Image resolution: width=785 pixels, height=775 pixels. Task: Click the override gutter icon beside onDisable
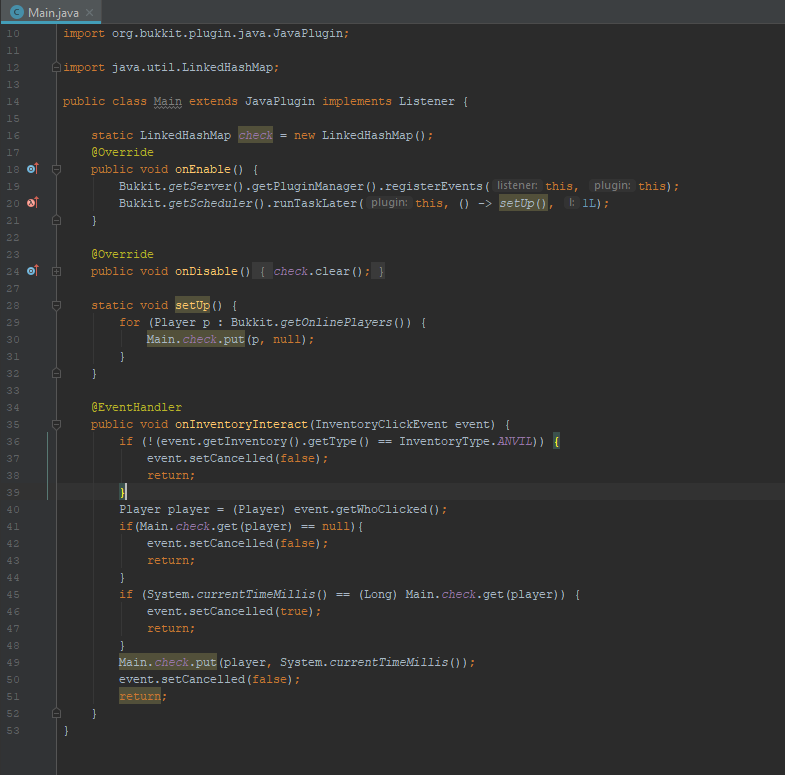32,271
